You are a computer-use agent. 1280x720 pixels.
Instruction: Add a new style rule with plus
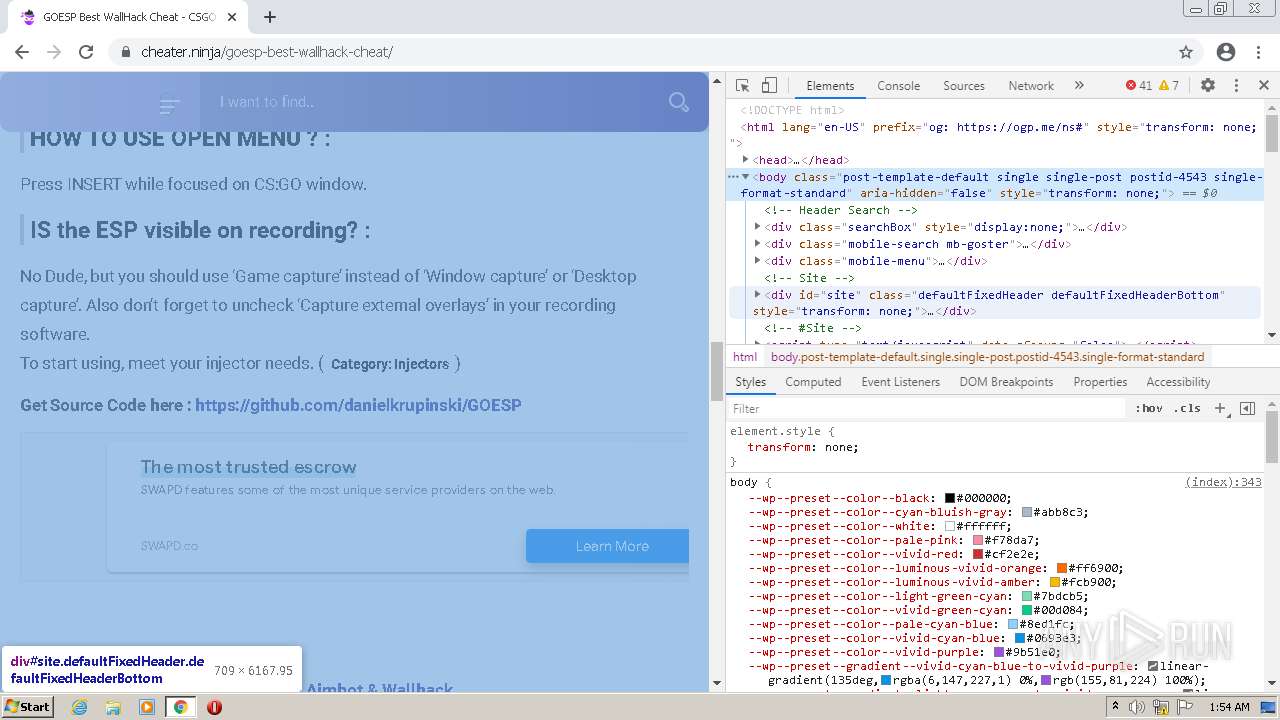(1220, 408)
